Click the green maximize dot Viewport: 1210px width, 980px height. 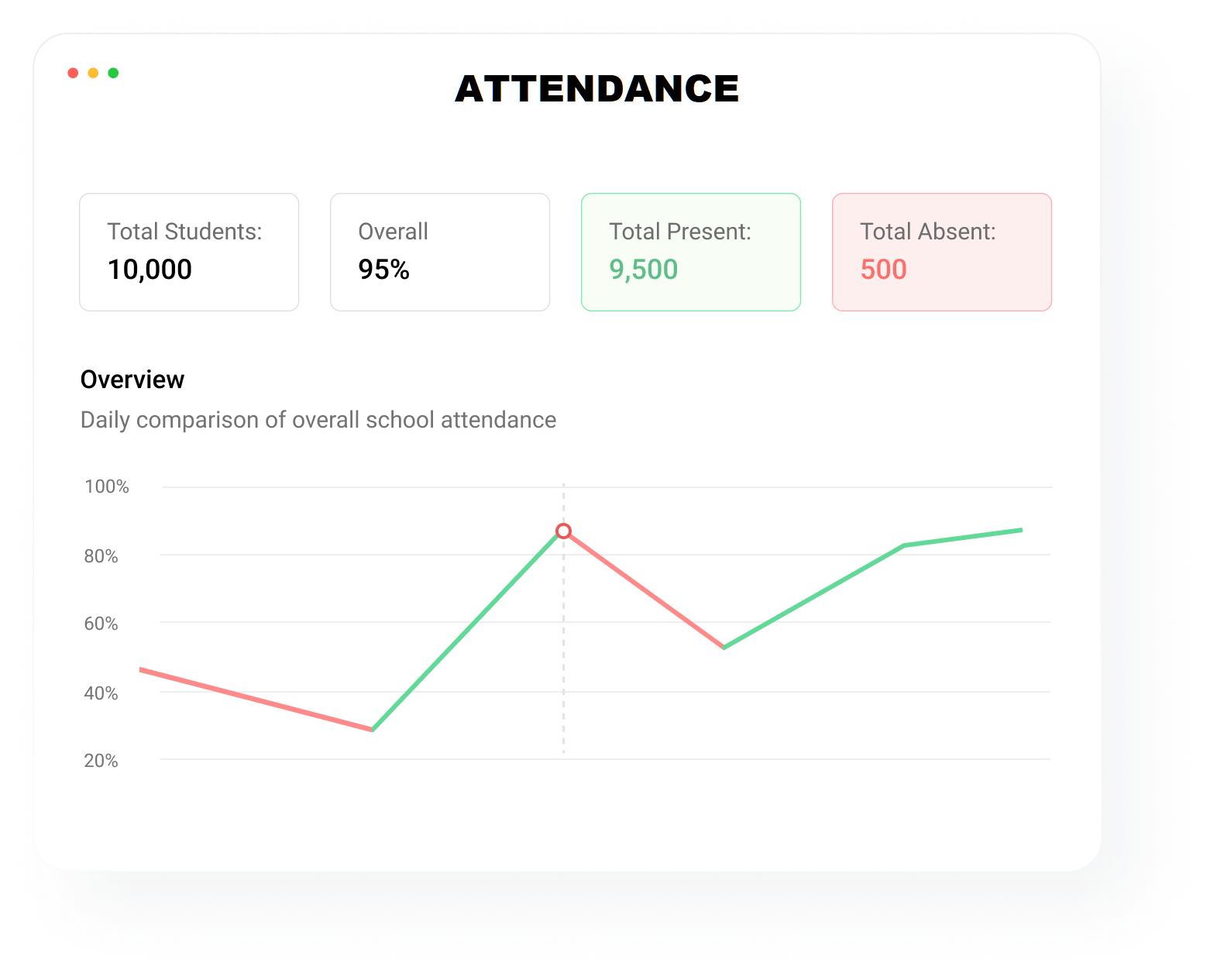pyautogui.click(x=113, y=73)
